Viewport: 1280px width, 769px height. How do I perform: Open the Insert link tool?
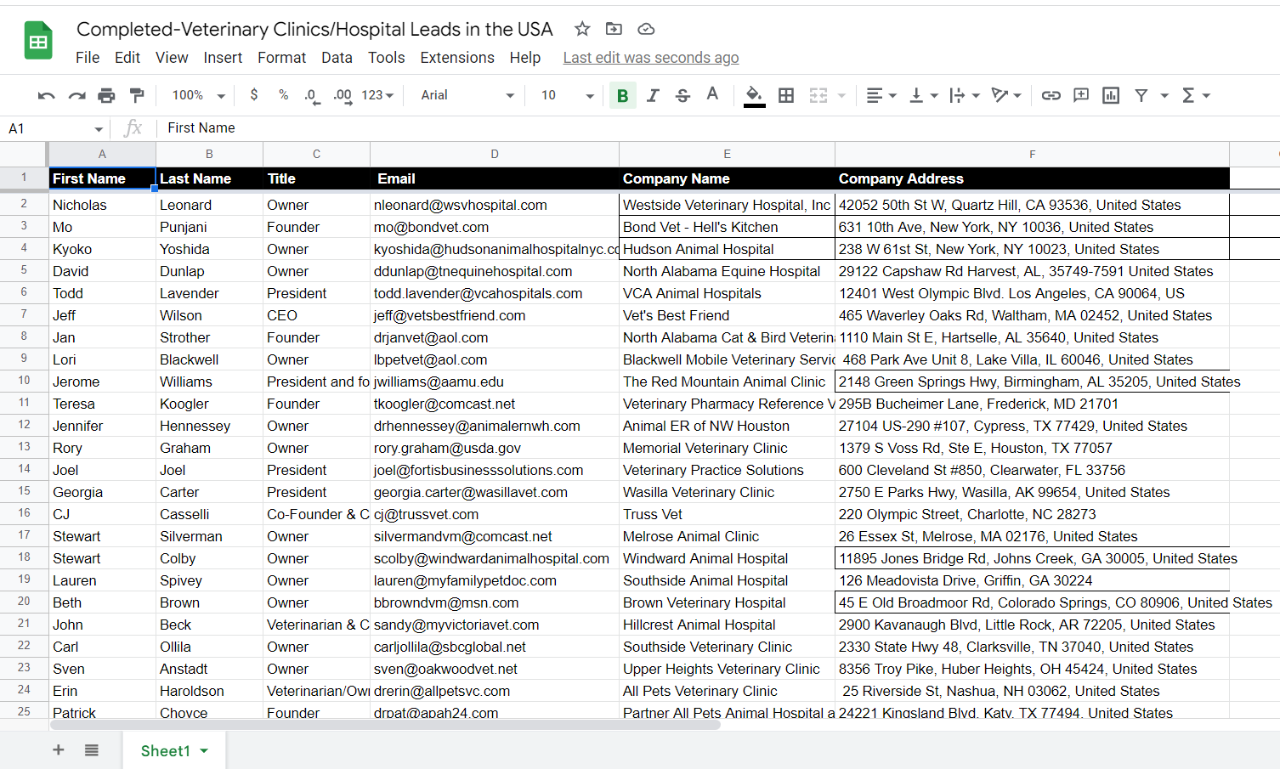1051,95
